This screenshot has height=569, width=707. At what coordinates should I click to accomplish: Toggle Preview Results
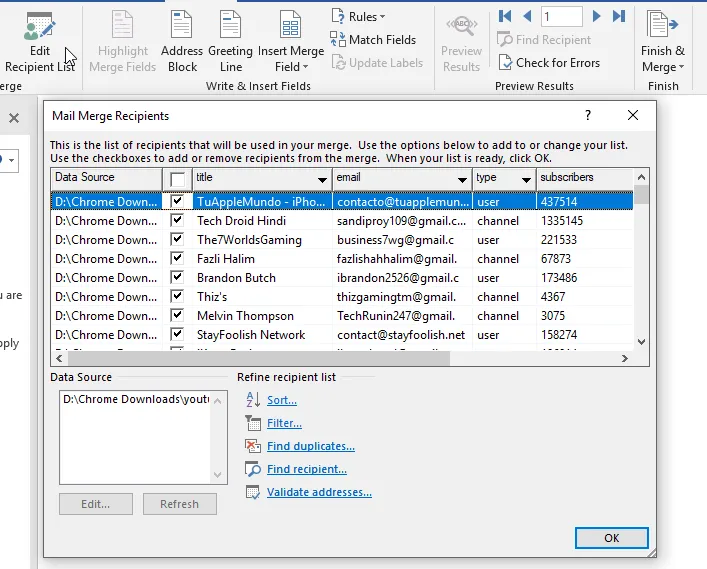461,43
